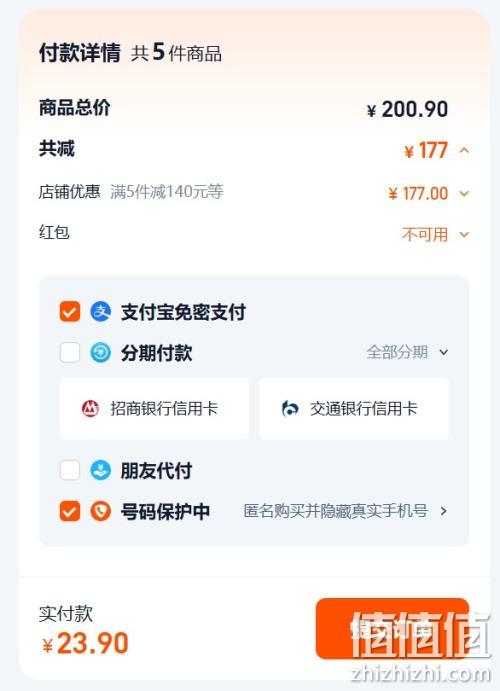Viewport: 500px width, 691px height.
Task: Select 交通银行信用卡 payment option
Action: 354,409
